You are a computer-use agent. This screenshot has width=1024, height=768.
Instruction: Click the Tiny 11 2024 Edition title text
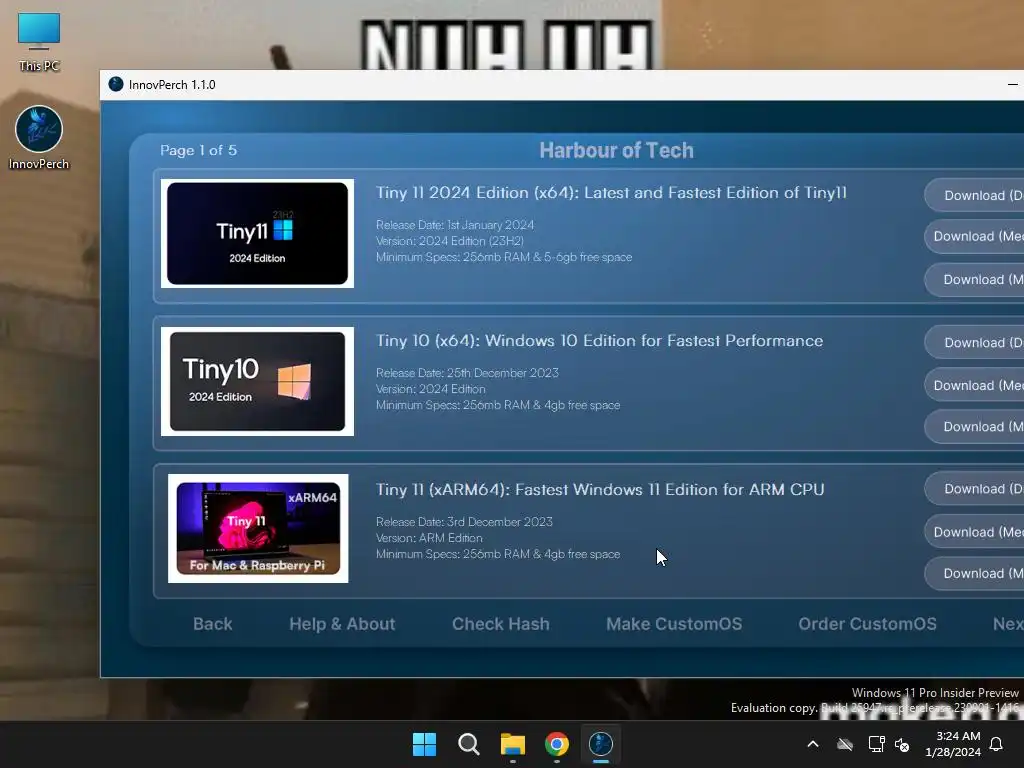611,193
